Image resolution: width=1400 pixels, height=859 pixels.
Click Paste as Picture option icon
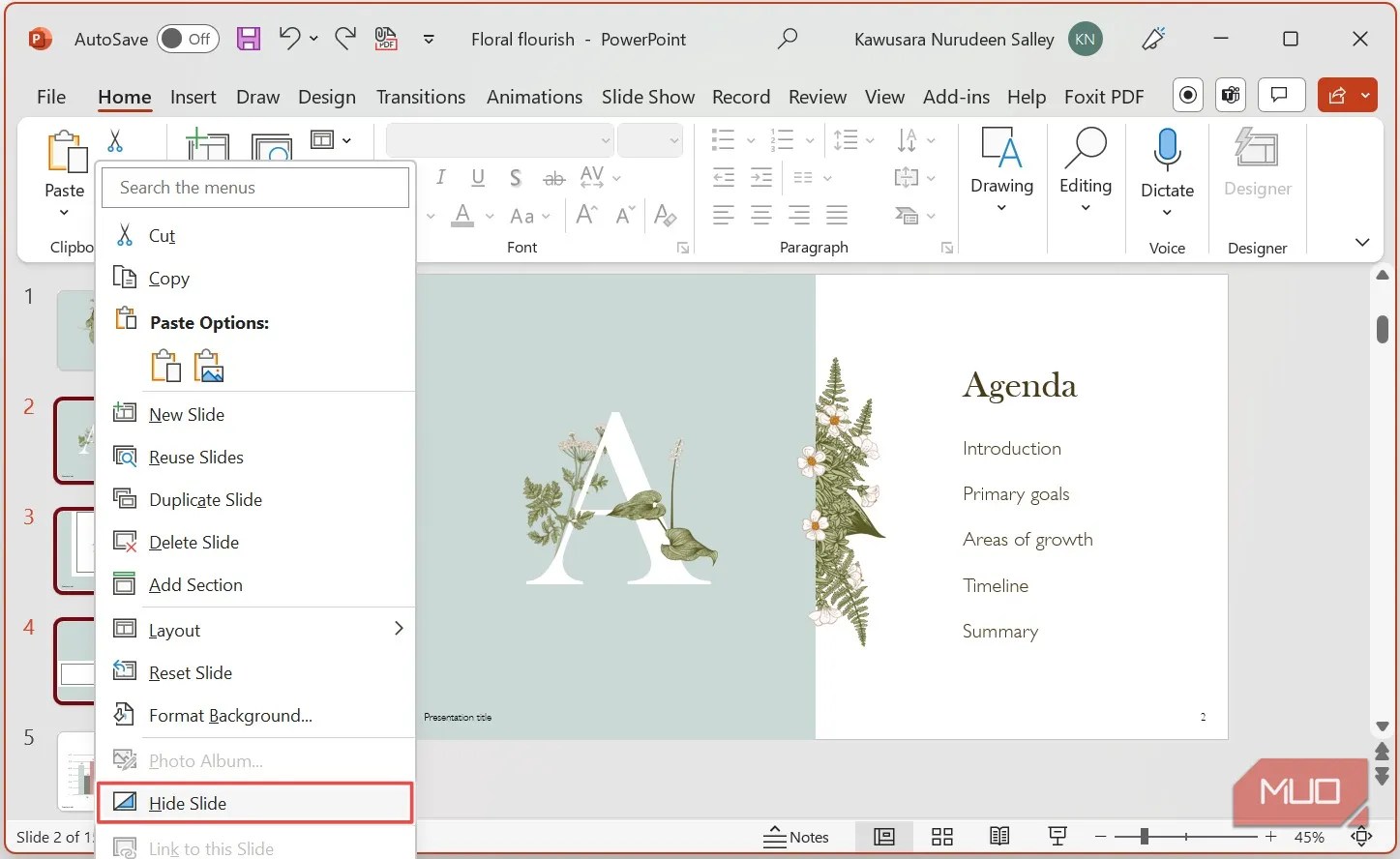click(x=209, y=367)
